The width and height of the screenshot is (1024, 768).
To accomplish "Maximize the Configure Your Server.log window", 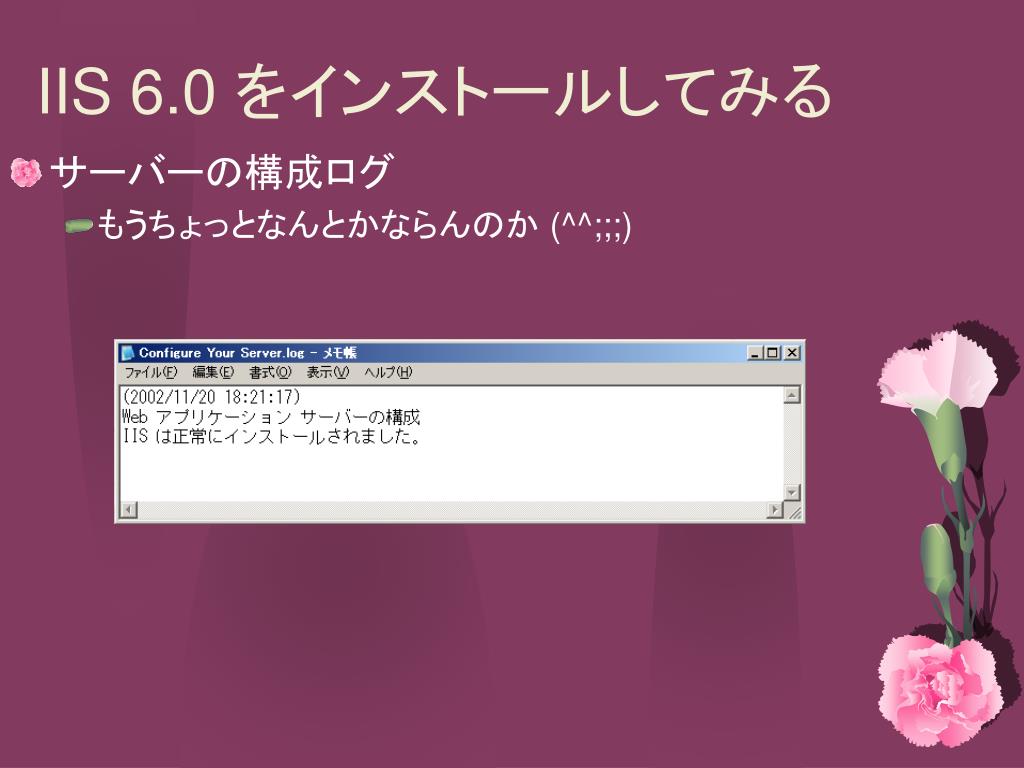I will [x=773, y=353].
